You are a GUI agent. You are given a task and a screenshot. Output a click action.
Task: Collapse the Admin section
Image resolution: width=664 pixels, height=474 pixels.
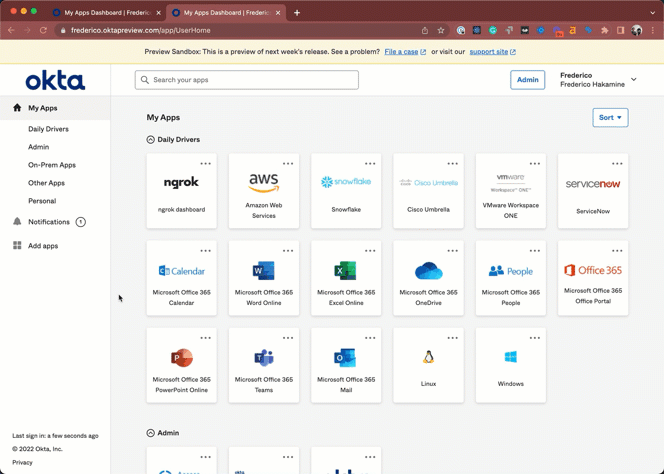[151, 433]
